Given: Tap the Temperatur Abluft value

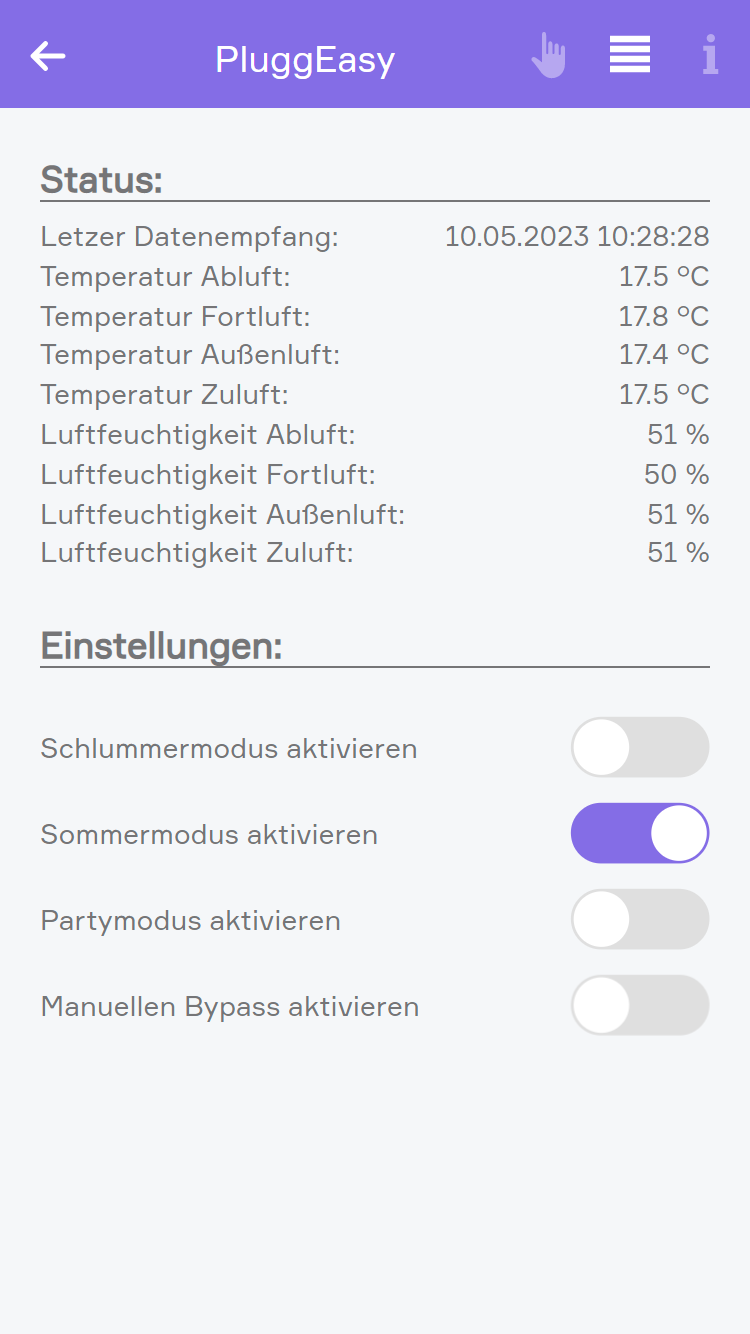Looking at the screenshot, I should pos(664,277).
